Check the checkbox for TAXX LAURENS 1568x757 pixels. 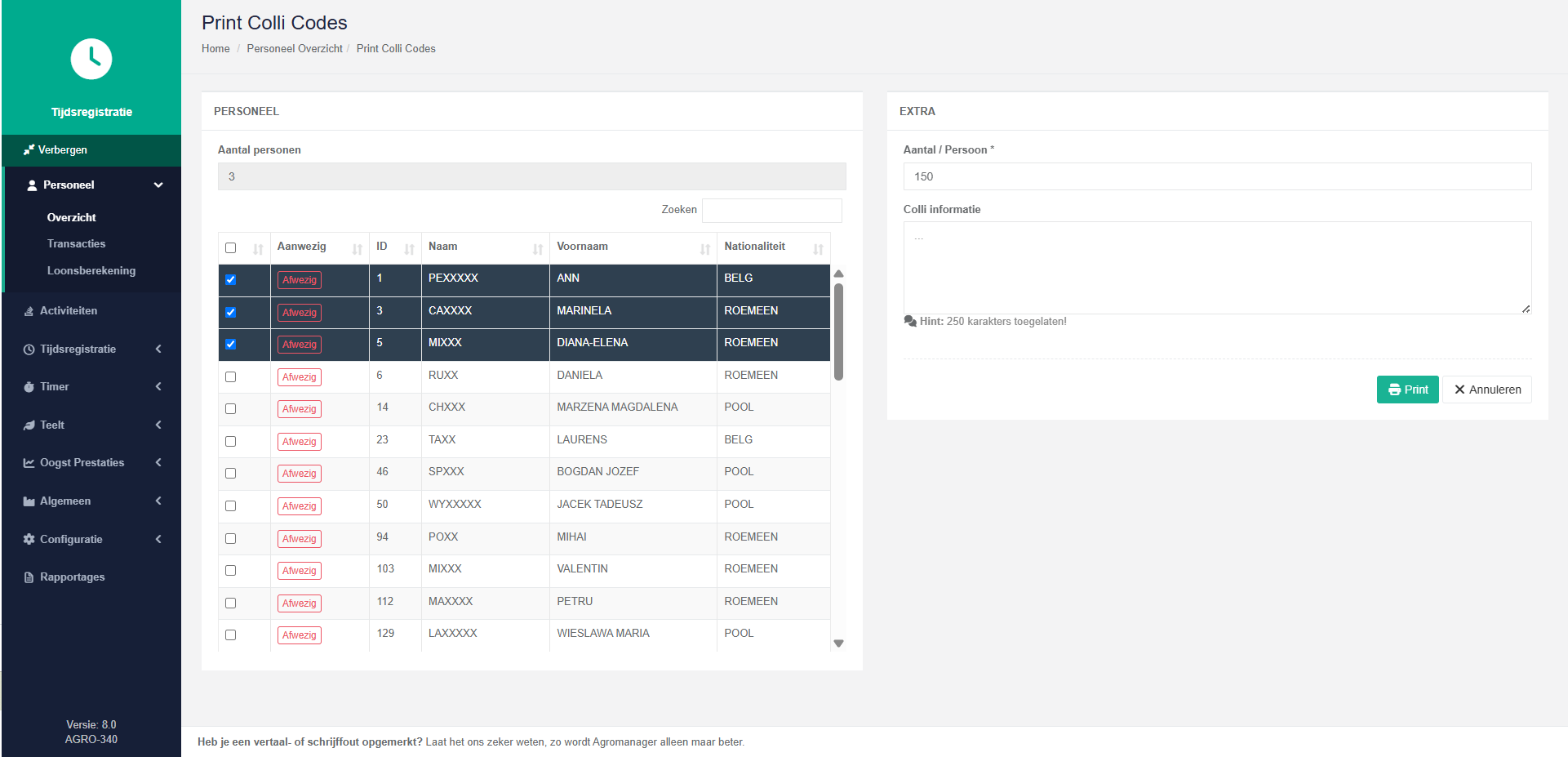coord(231,442)
